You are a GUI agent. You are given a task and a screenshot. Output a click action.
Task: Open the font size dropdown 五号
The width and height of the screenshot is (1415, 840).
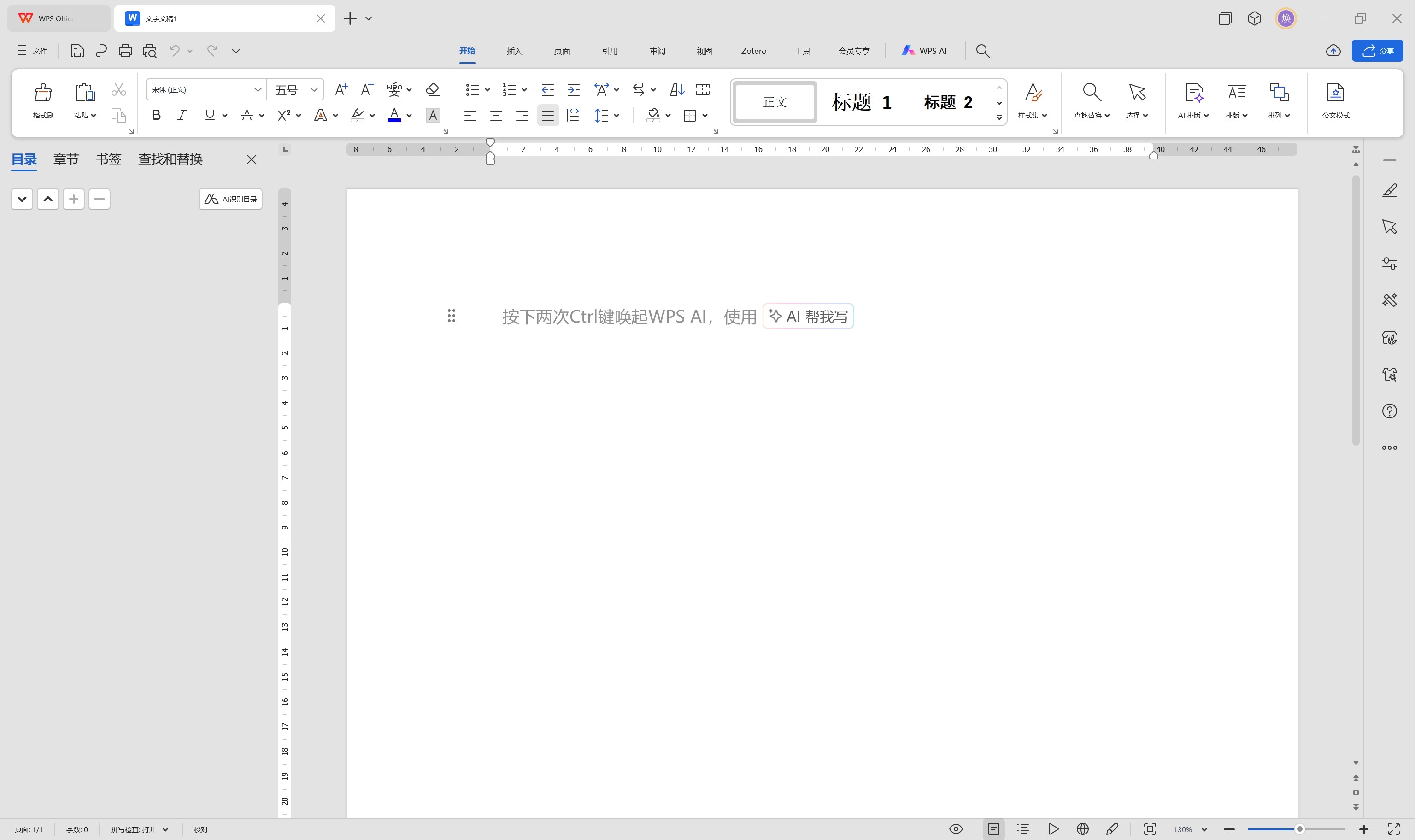click(x=314, y=89)
